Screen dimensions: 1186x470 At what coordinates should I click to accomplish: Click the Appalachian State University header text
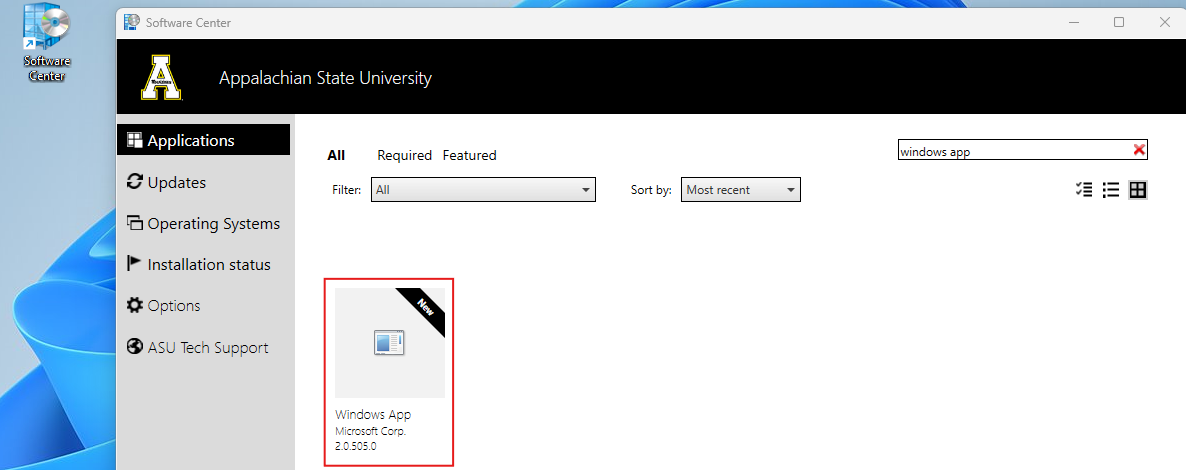pos(325,78)
